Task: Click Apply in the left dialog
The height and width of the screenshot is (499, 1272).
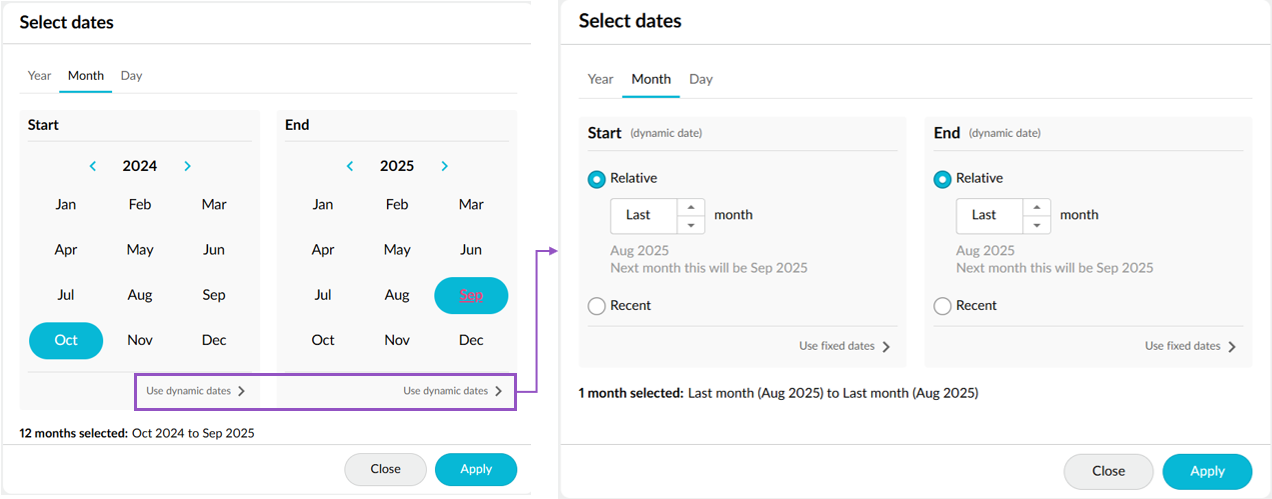Action: (x=476, y=470)
